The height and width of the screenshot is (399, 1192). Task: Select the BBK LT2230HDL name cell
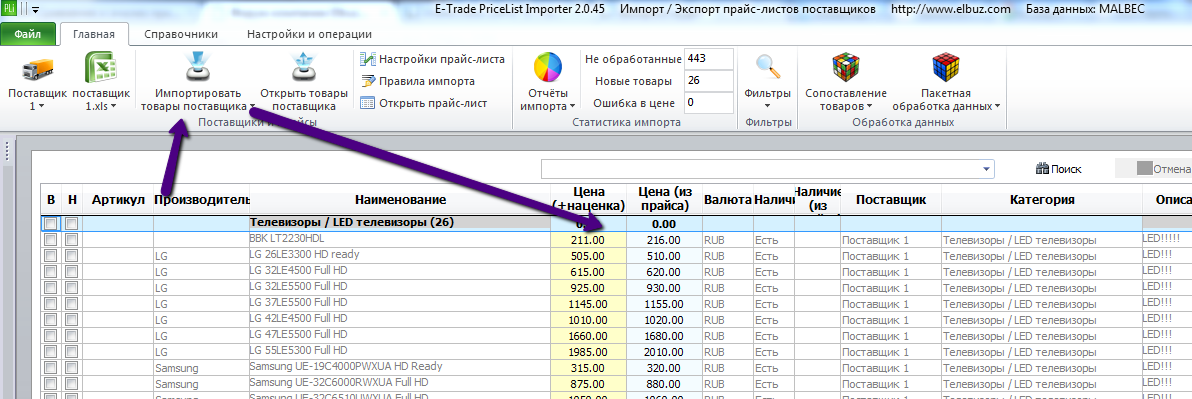click(x=400, y=239)
